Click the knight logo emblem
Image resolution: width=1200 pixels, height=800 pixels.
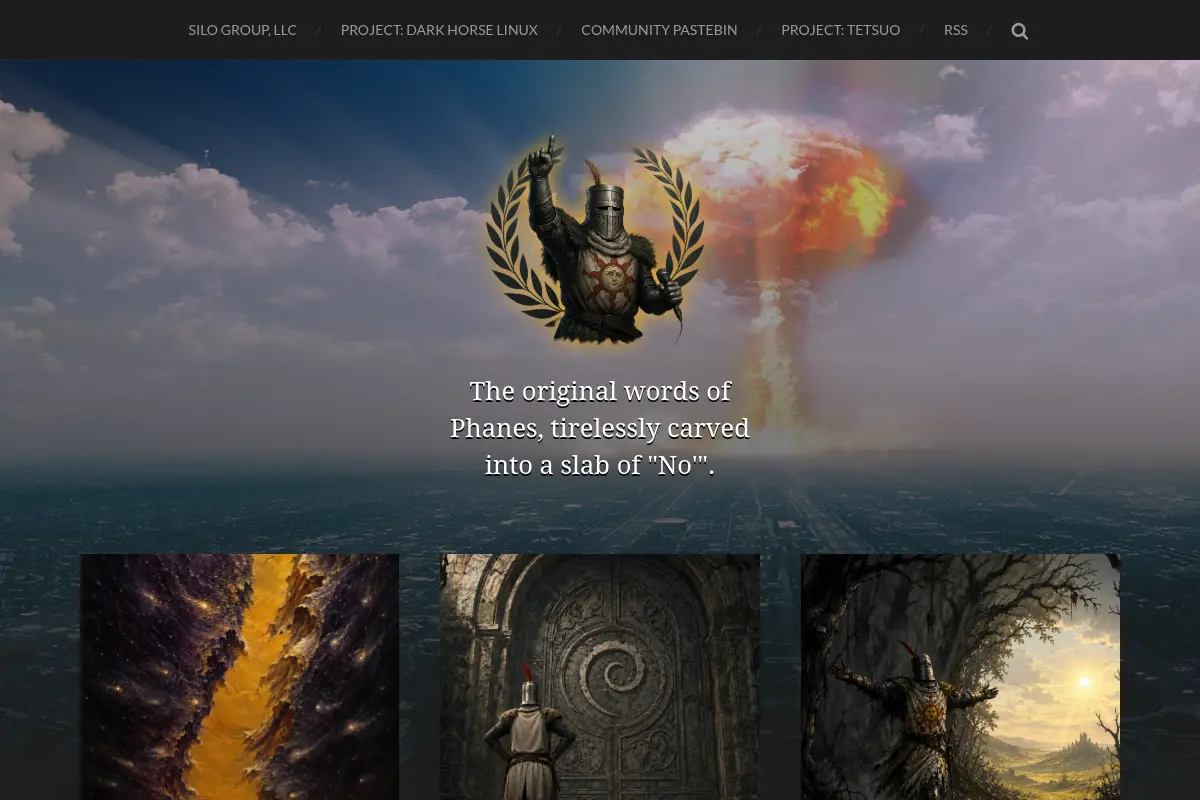coord(594,240)
